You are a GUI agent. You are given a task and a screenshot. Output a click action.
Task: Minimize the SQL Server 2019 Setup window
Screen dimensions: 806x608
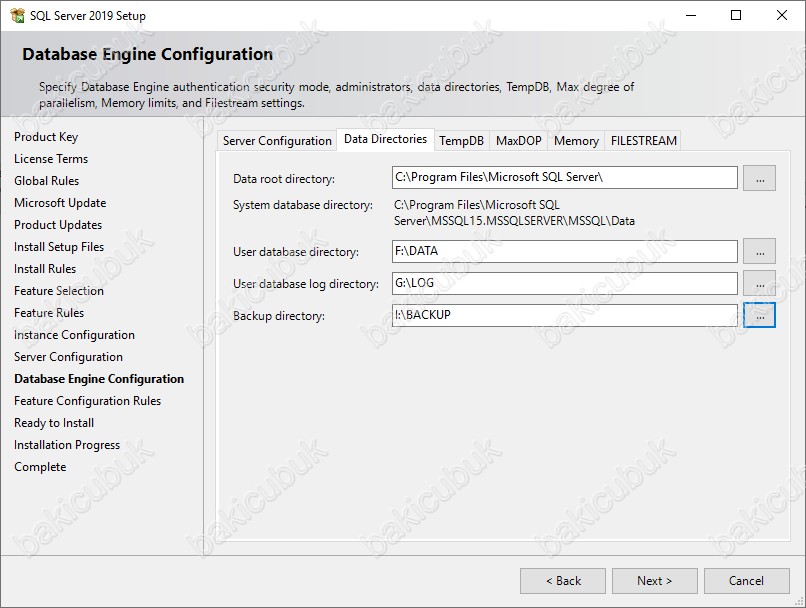point(691,15)
